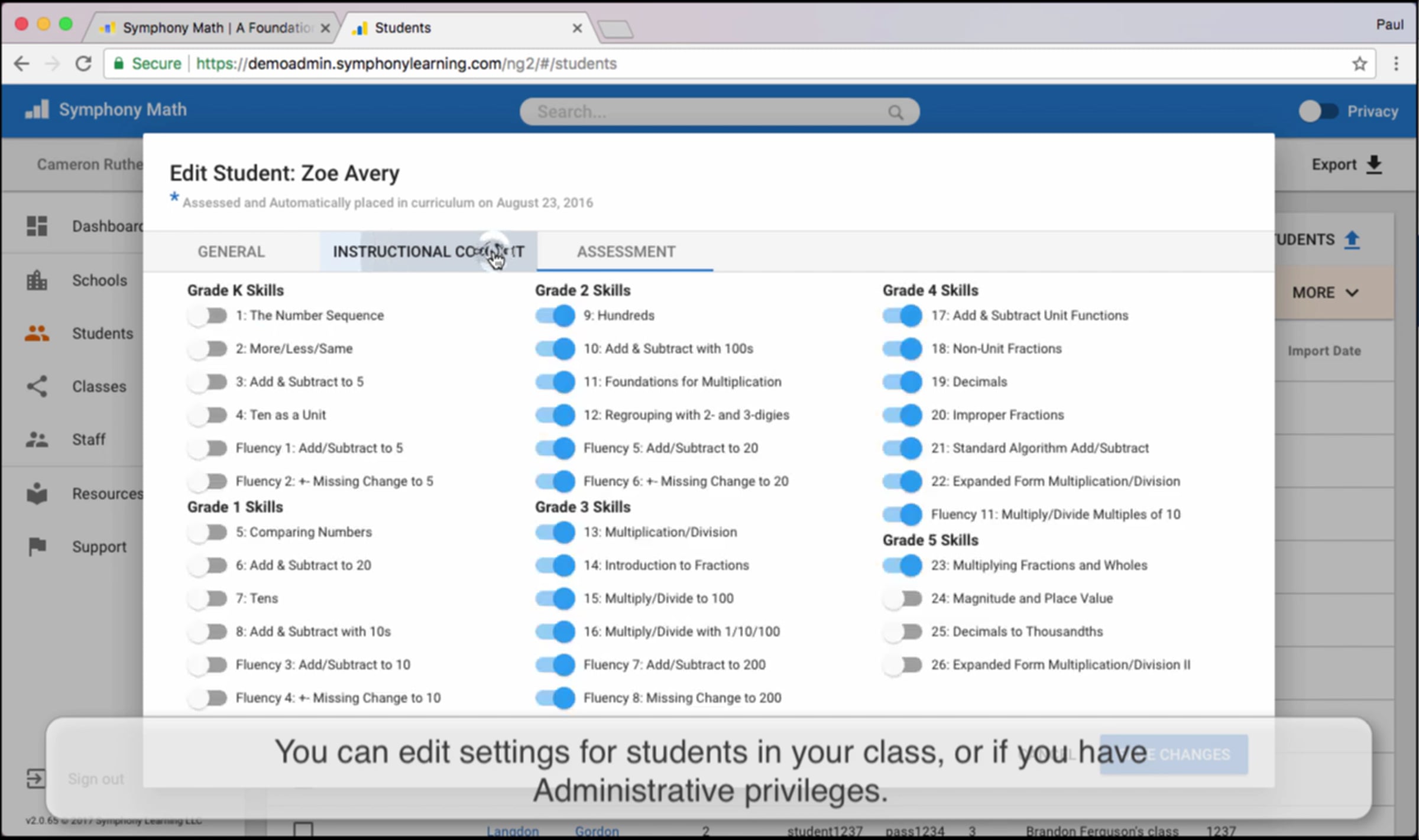The image size is (1419, 840).
Task: Click the Sign out link
Action: pyautogui.click(x=96, y=779)
